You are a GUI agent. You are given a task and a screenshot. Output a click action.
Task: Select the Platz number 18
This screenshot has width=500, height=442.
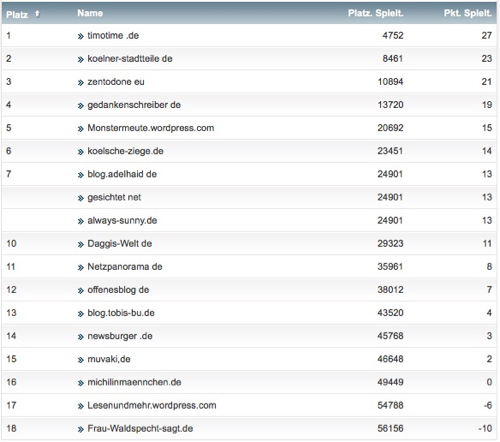(x=11, y=428)
